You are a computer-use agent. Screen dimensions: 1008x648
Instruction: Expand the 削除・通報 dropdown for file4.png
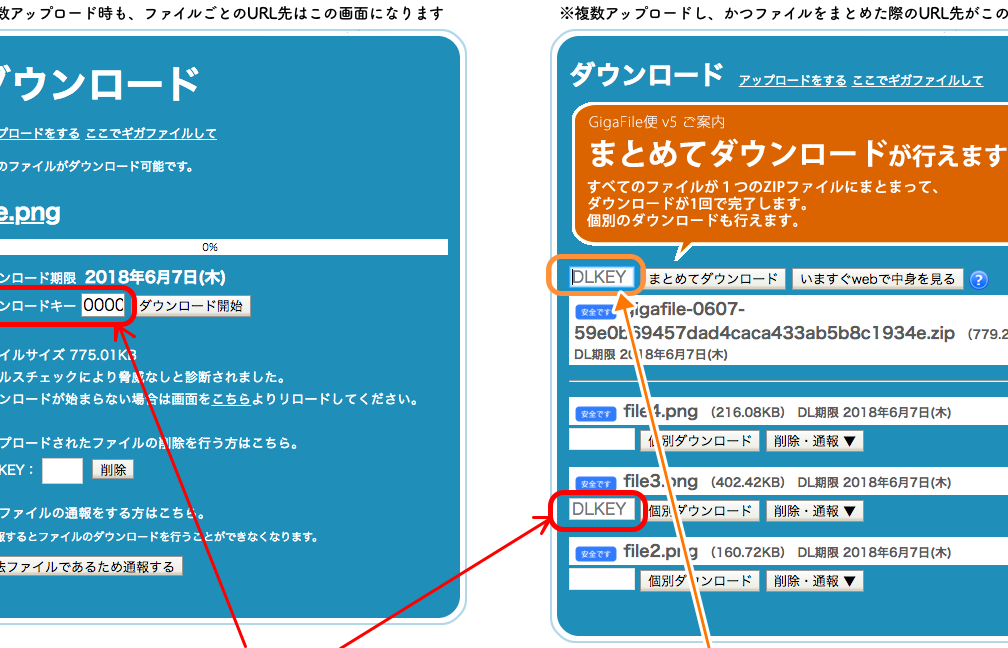tap(813, 441)
